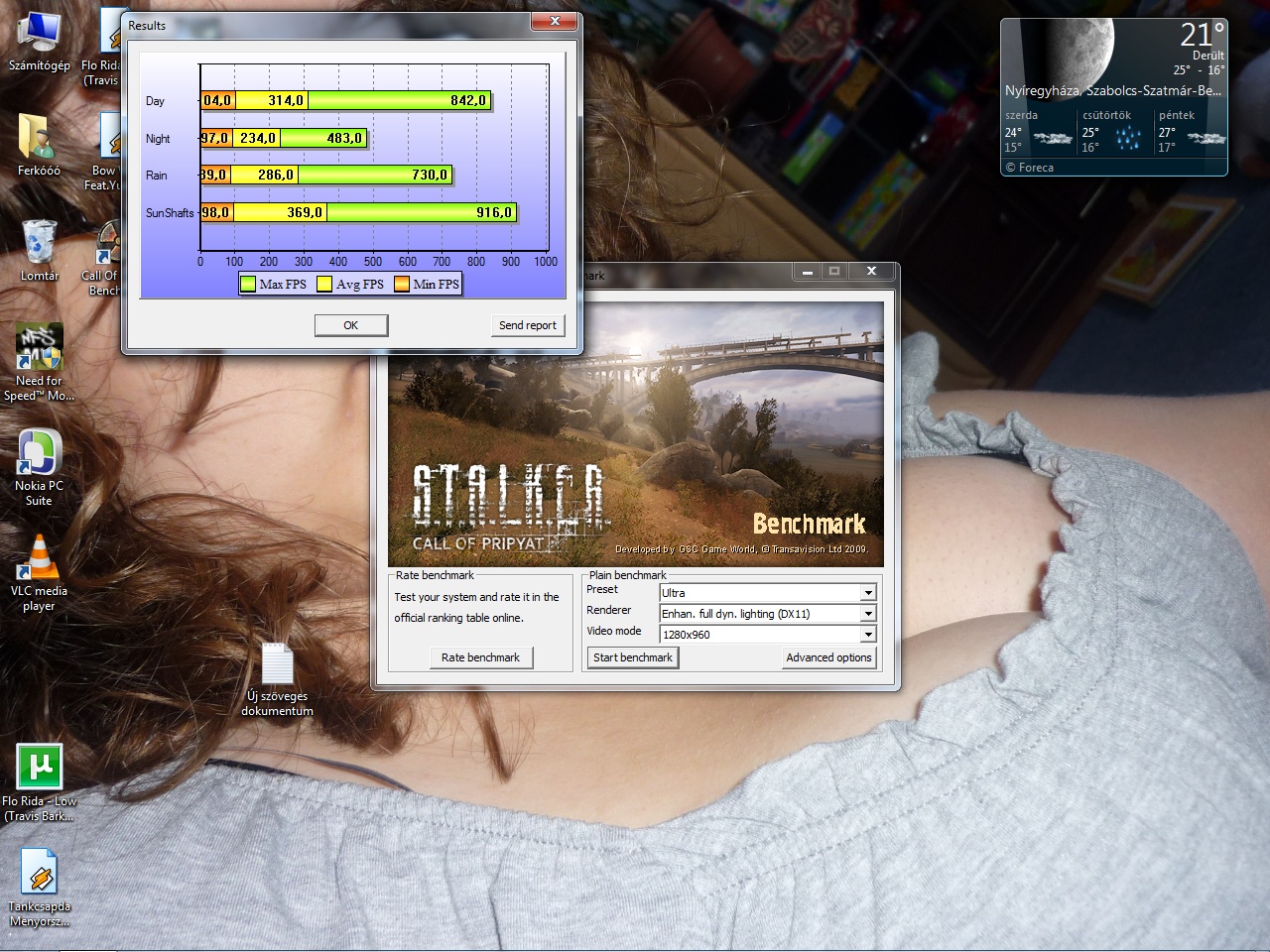This screenshot has height=952, width=1270.
Task: Click OK in the Results dialog
Action: coord(351,325)
